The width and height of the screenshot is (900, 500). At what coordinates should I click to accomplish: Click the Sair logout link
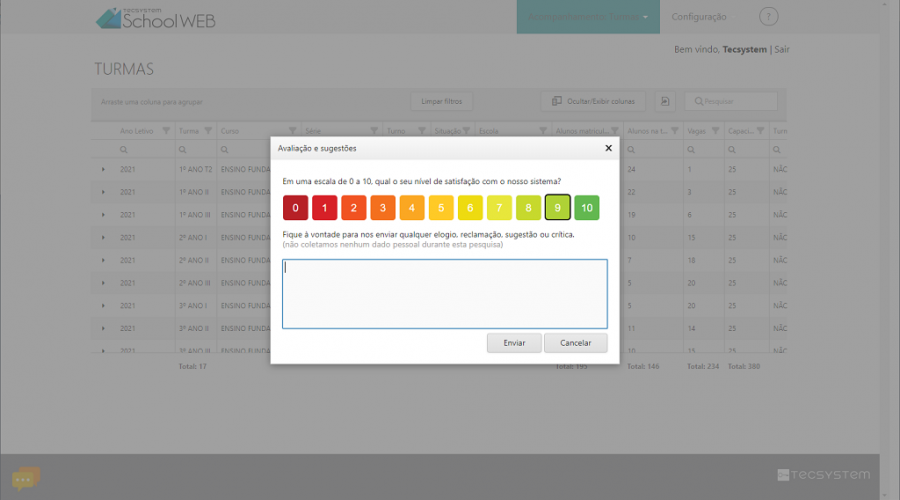tap(781, 49)
